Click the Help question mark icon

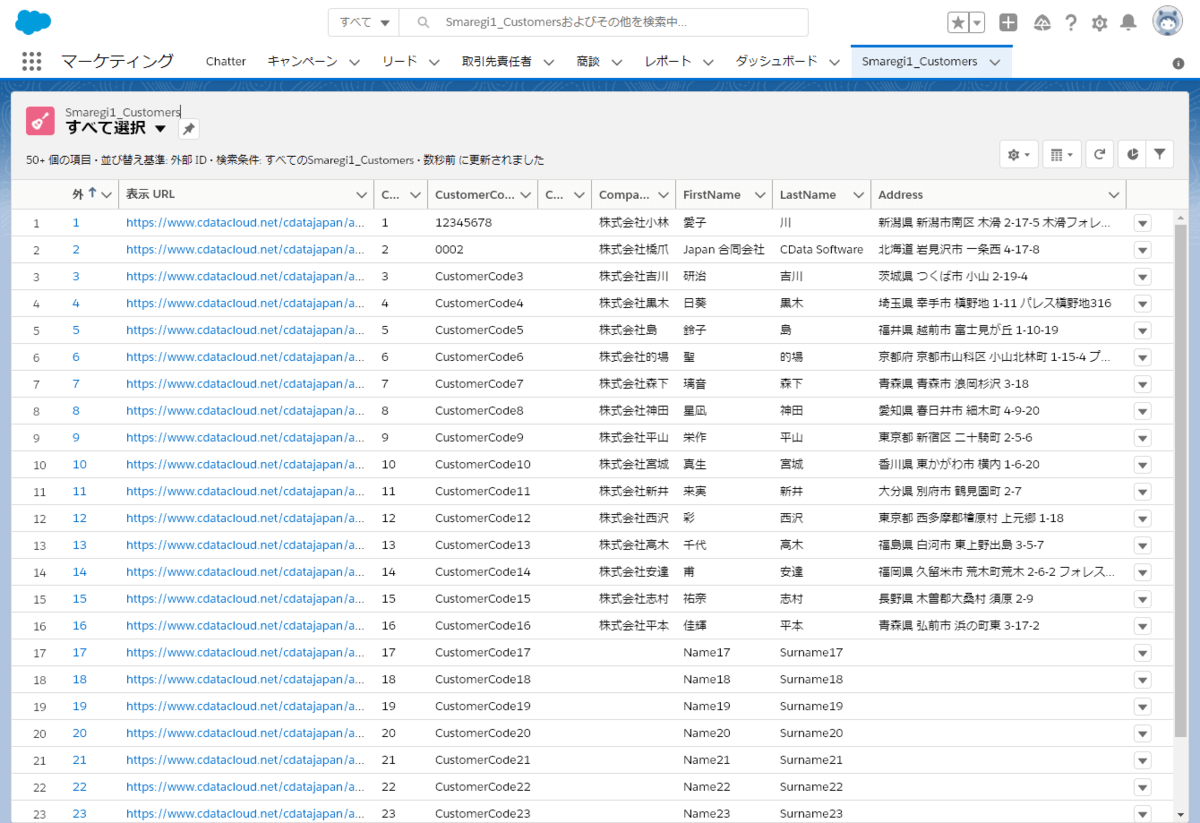(1071, 22)
